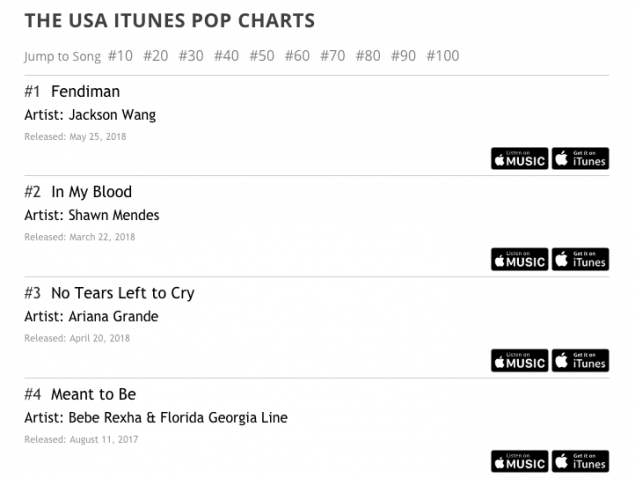
Task: Listen on Apple Music for No Tears Left to Cry
Action: point(519,360)
